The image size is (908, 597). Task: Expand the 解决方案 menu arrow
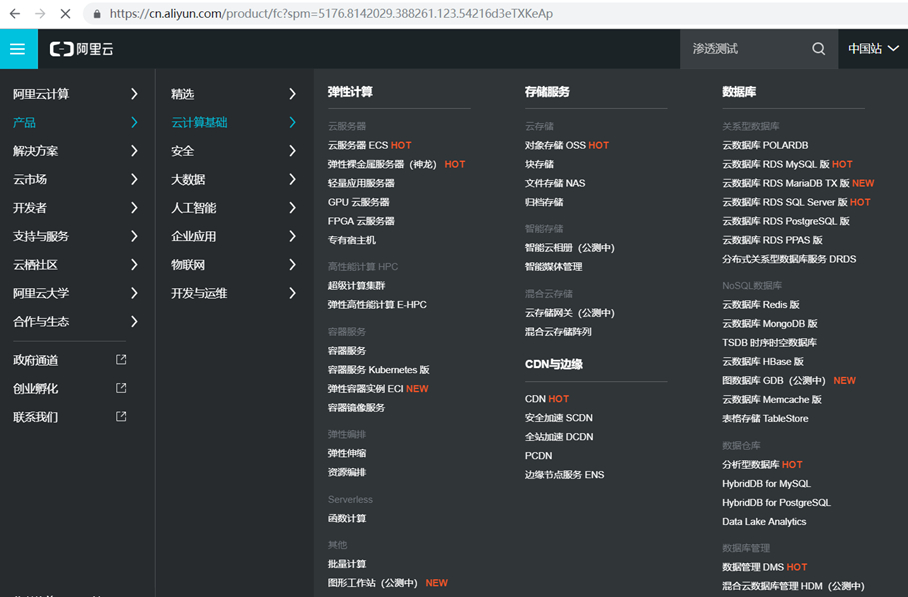coord(134,151)
